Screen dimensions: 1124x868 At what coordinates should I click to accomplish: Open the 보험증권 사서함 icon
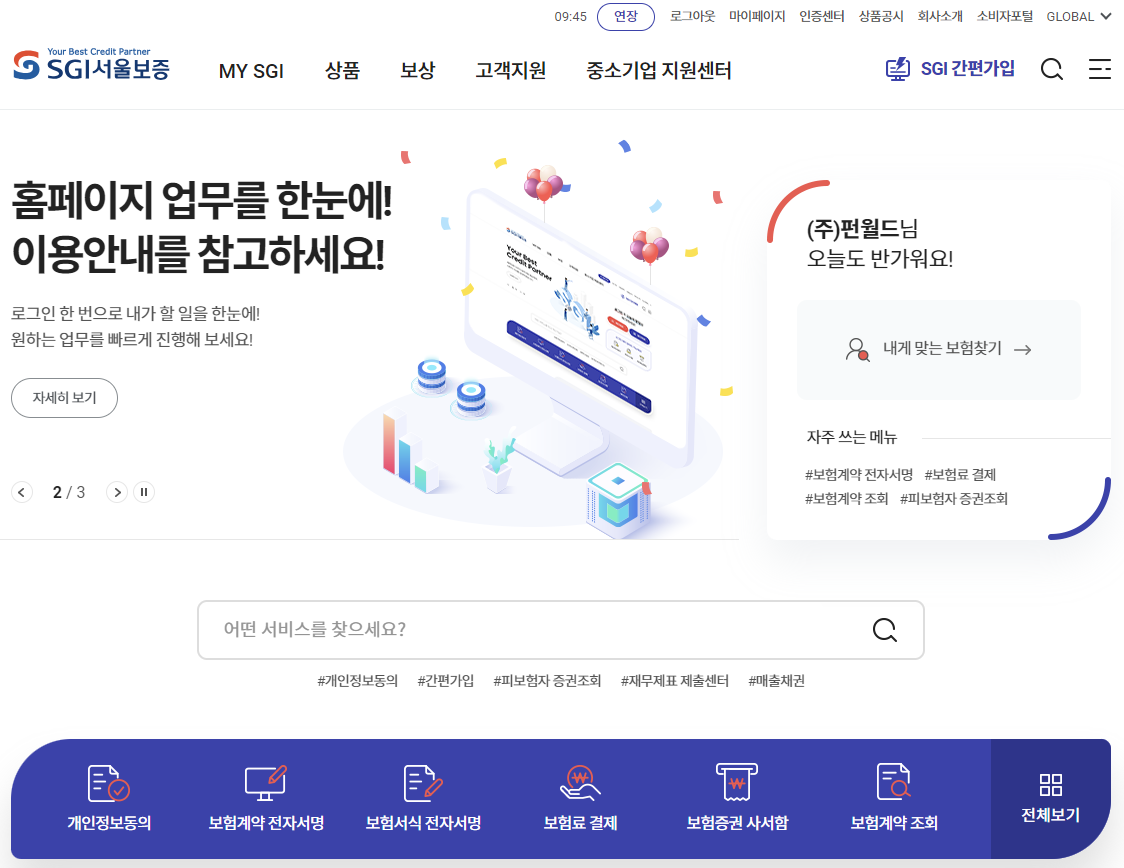point(737,782)
